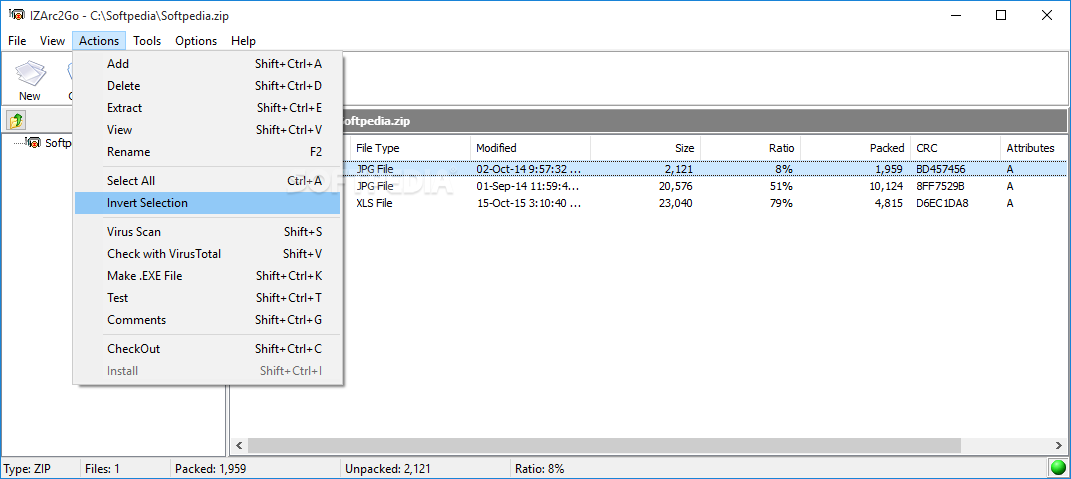Click the Softp archive tree node
1071x479 pixels.
pyautogui.click(x=48, y=143)
